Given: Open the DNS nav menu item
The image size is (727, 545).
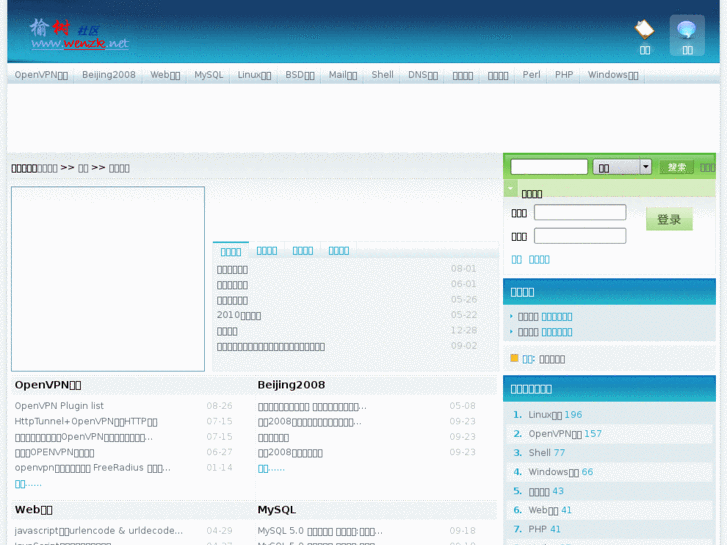Looking at the screenshot, I should [423, 75].
